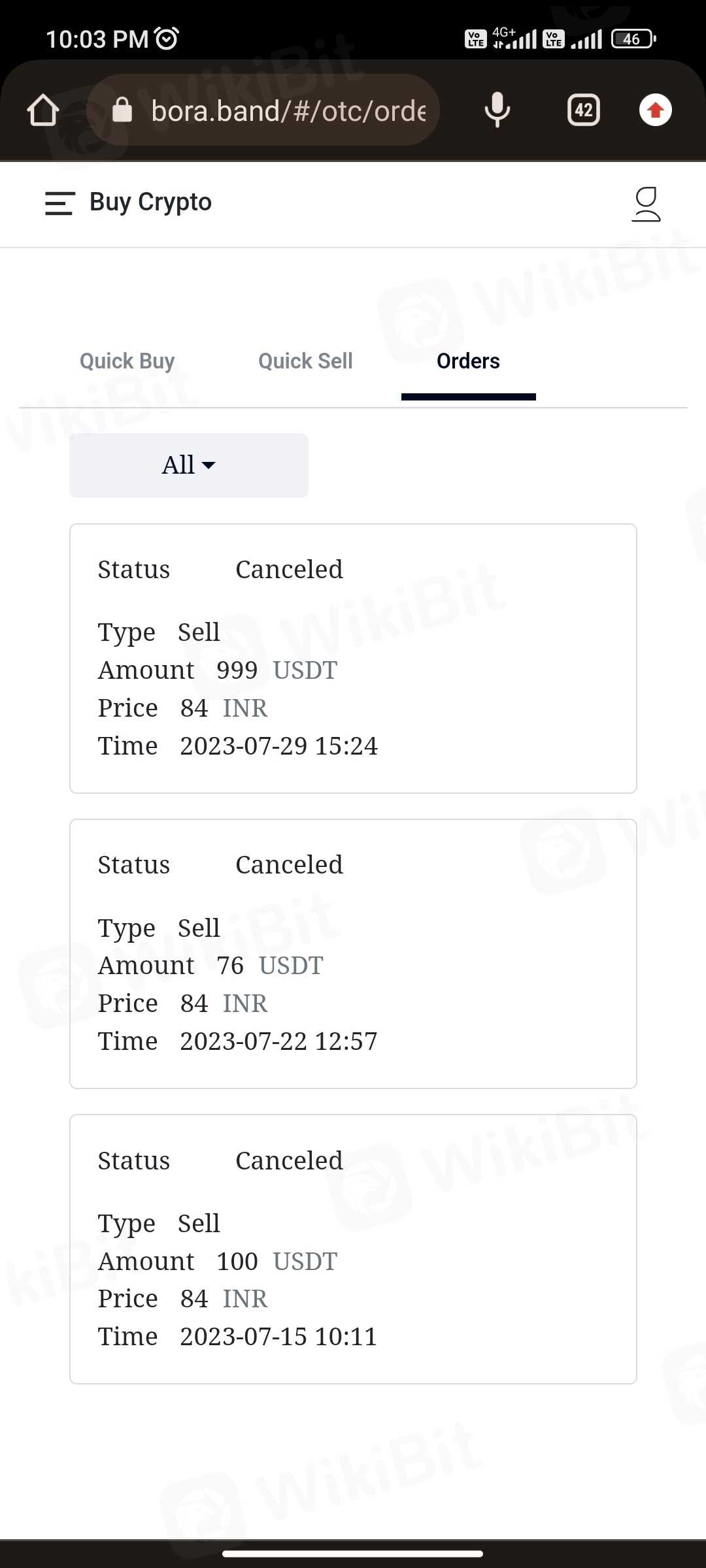Screen dimensions: 706x1568
Task: Tap the padlock site security icon
Action: [122, 110]
